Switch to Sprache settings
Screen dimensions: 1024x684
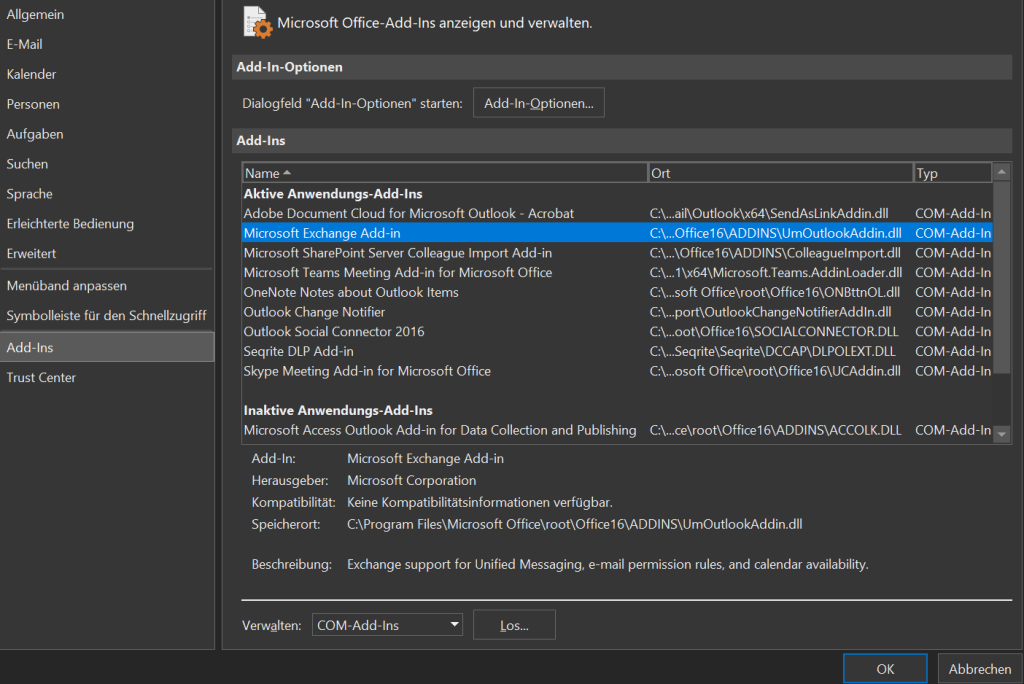(x=29, y=194)
